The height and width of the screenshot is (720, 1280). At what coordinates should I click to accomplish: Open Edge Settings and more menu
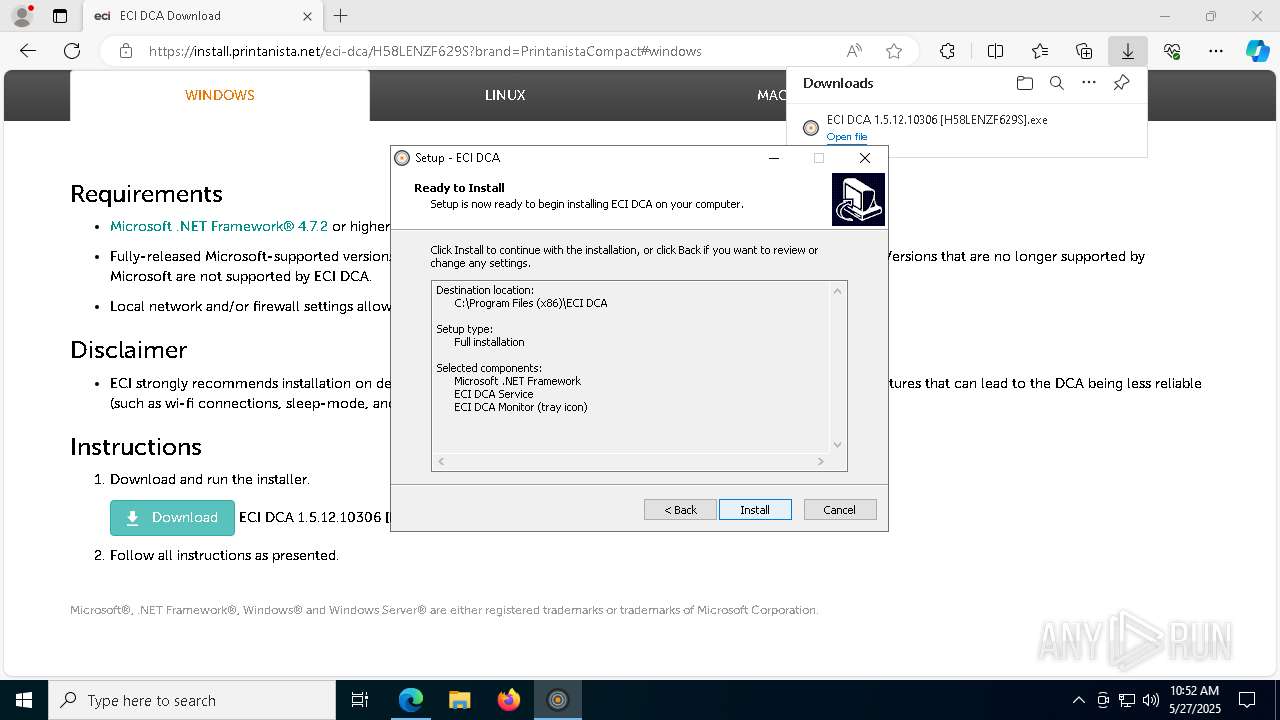click(x=1216, y=51)
